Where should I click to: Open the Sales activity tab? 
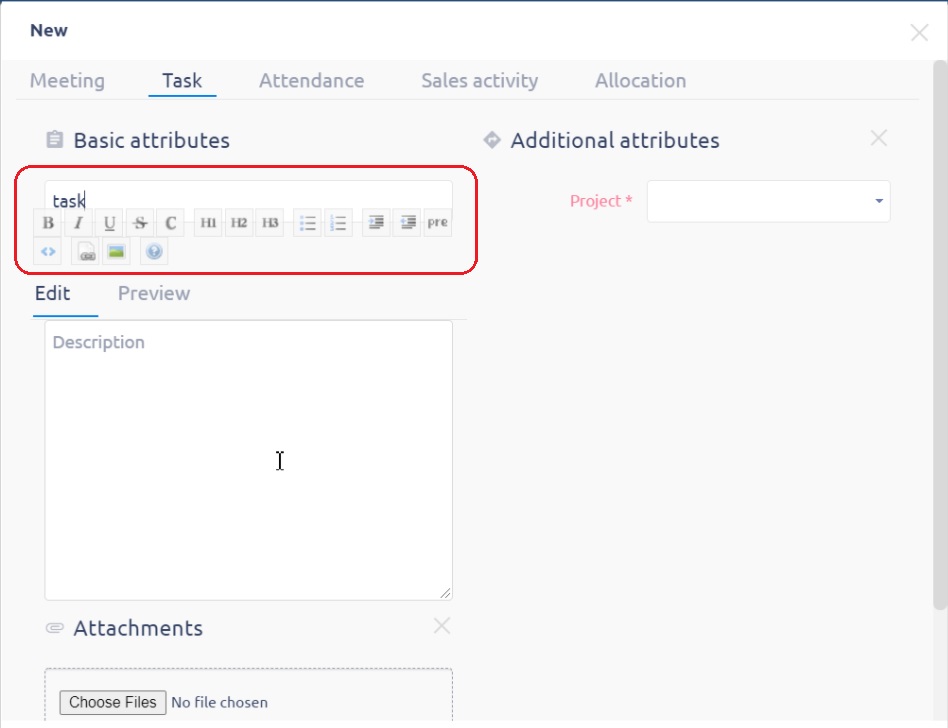[479, 81]
